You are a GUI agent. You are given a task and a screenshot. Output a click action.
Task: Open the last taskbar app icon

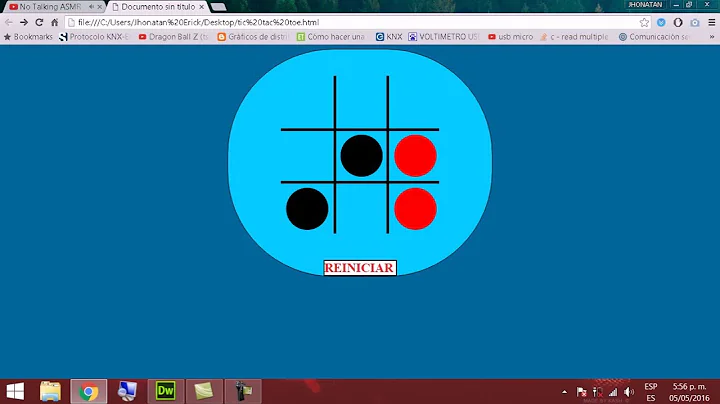(242, 392)
